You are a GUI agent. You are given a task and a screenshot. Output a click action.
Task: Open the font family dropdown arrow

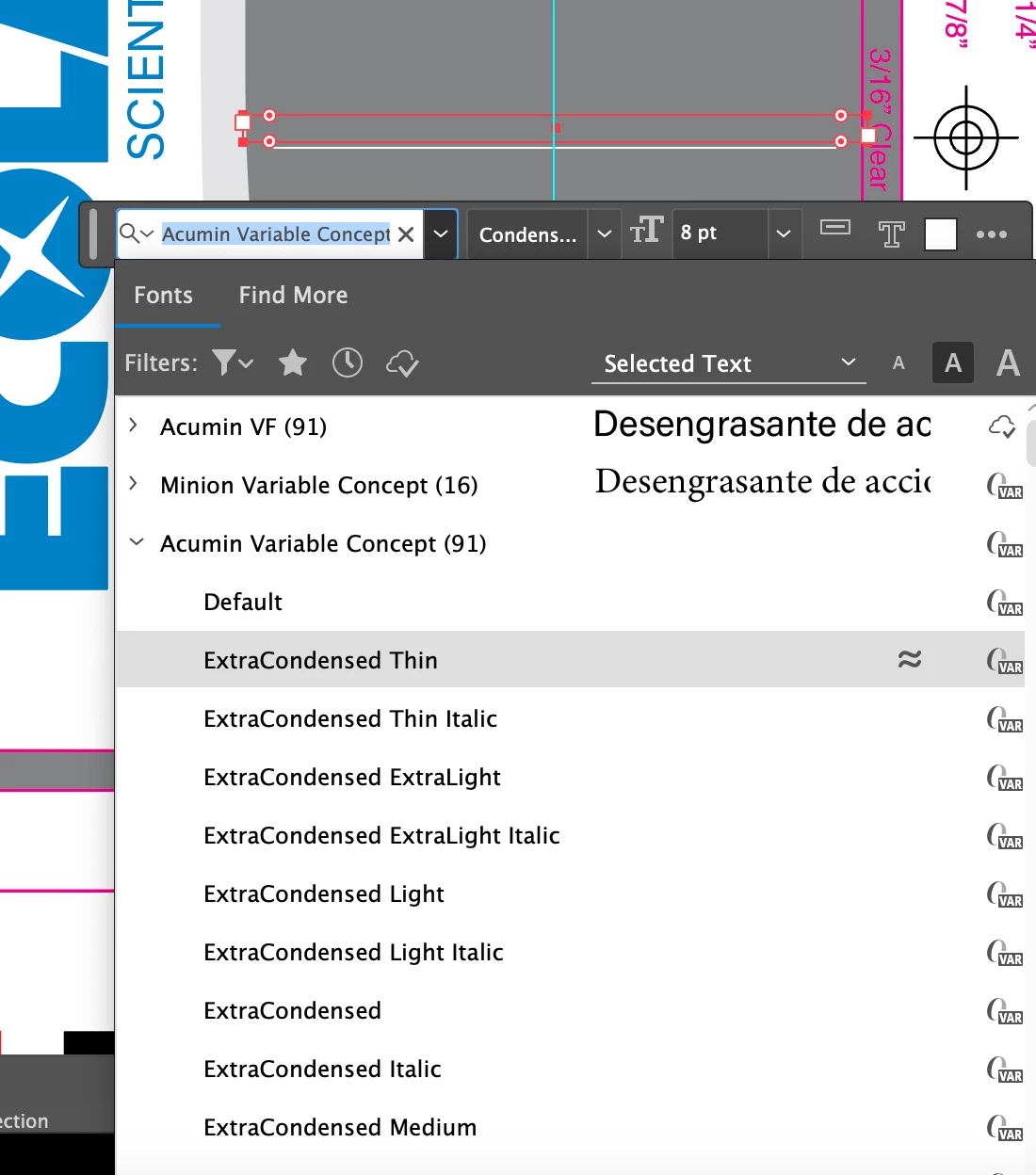tap(440, 234)
